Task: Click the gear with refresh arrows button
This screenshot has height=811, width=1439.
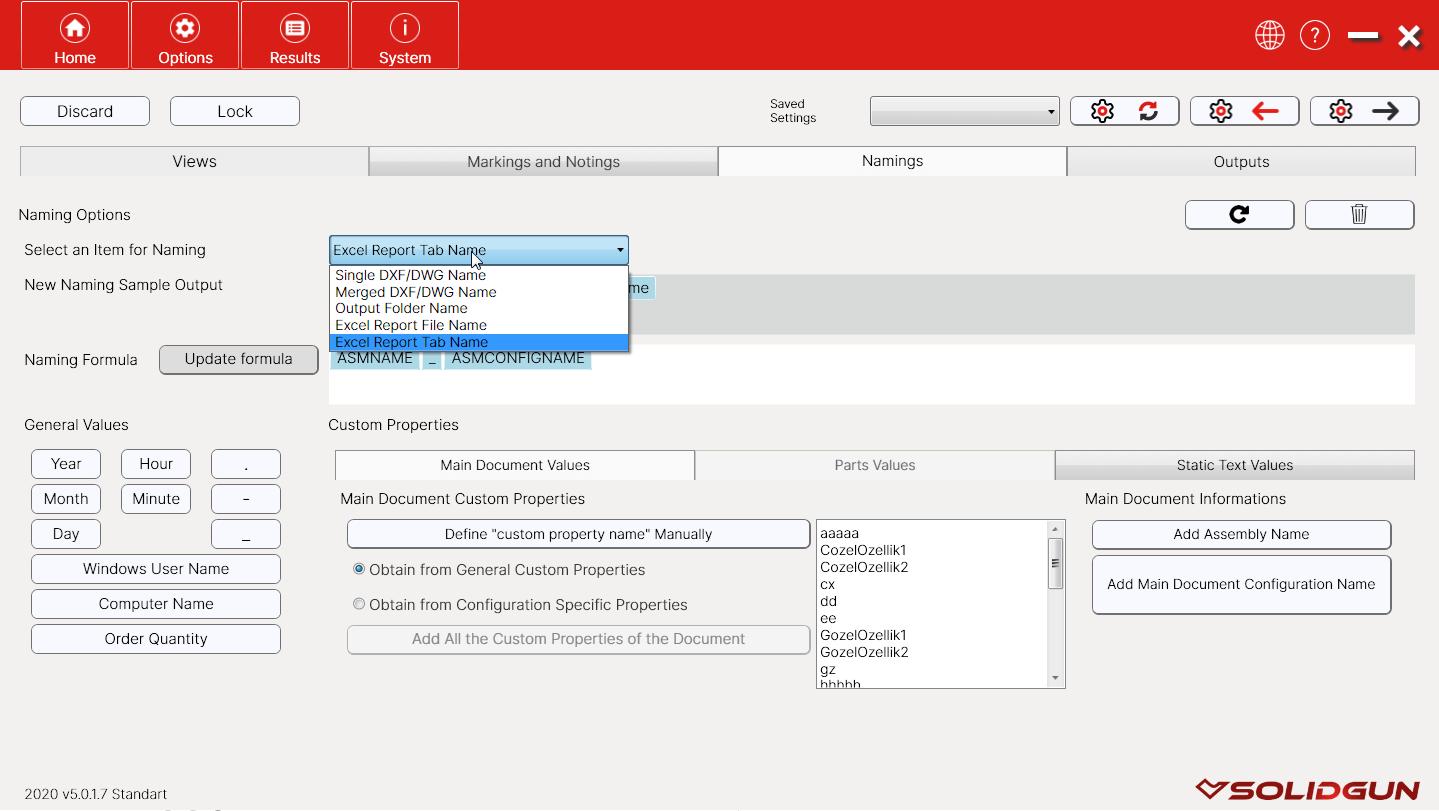Action: (1124, 111)
